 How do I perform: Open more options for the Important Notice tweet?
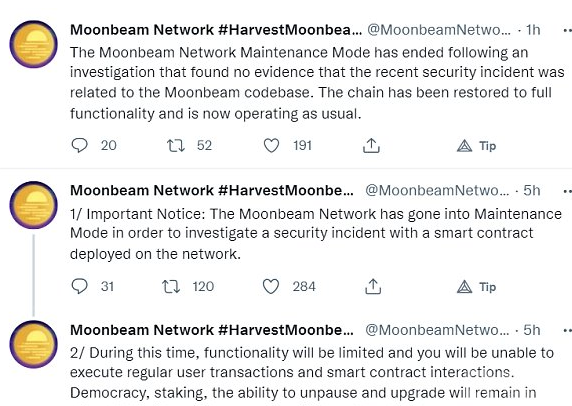point(567,191)
